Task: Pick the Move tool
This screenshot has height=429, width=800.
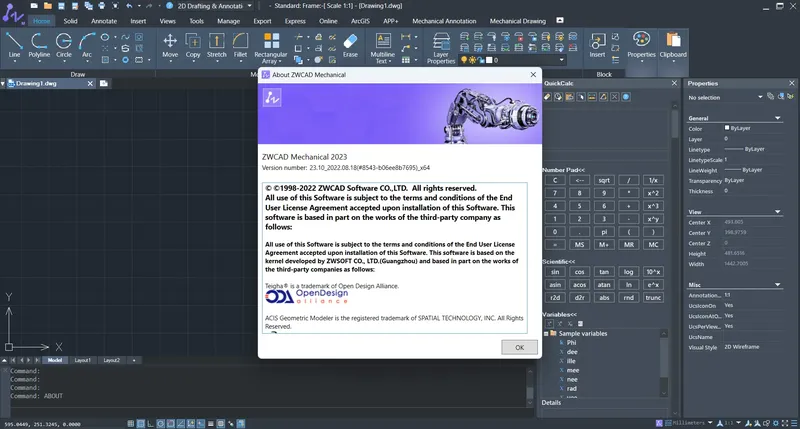Action: coord(170,45)
